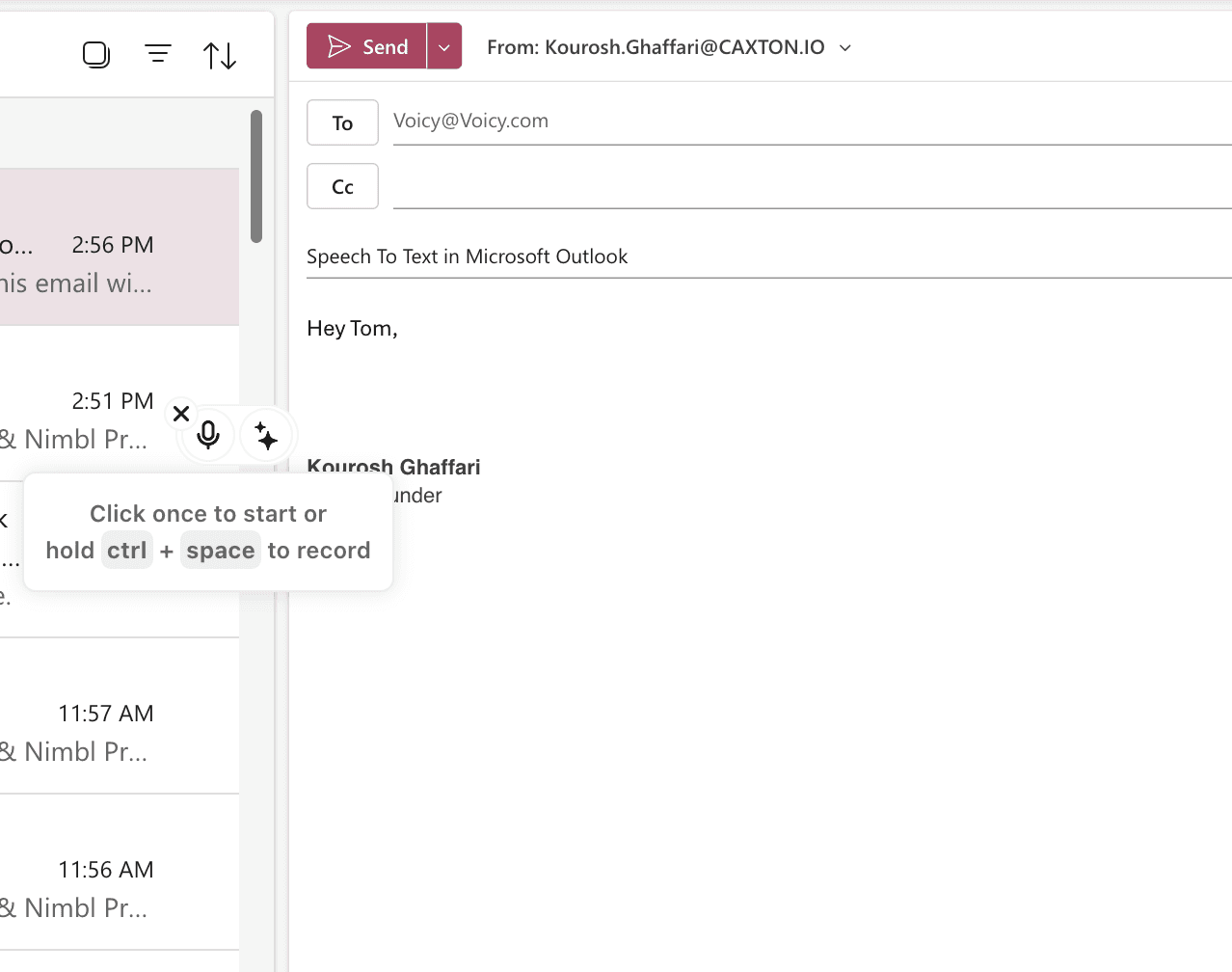
Task: Open the email received at 2:51 PM
Action: pyautogui.click(x=120, y=403)
